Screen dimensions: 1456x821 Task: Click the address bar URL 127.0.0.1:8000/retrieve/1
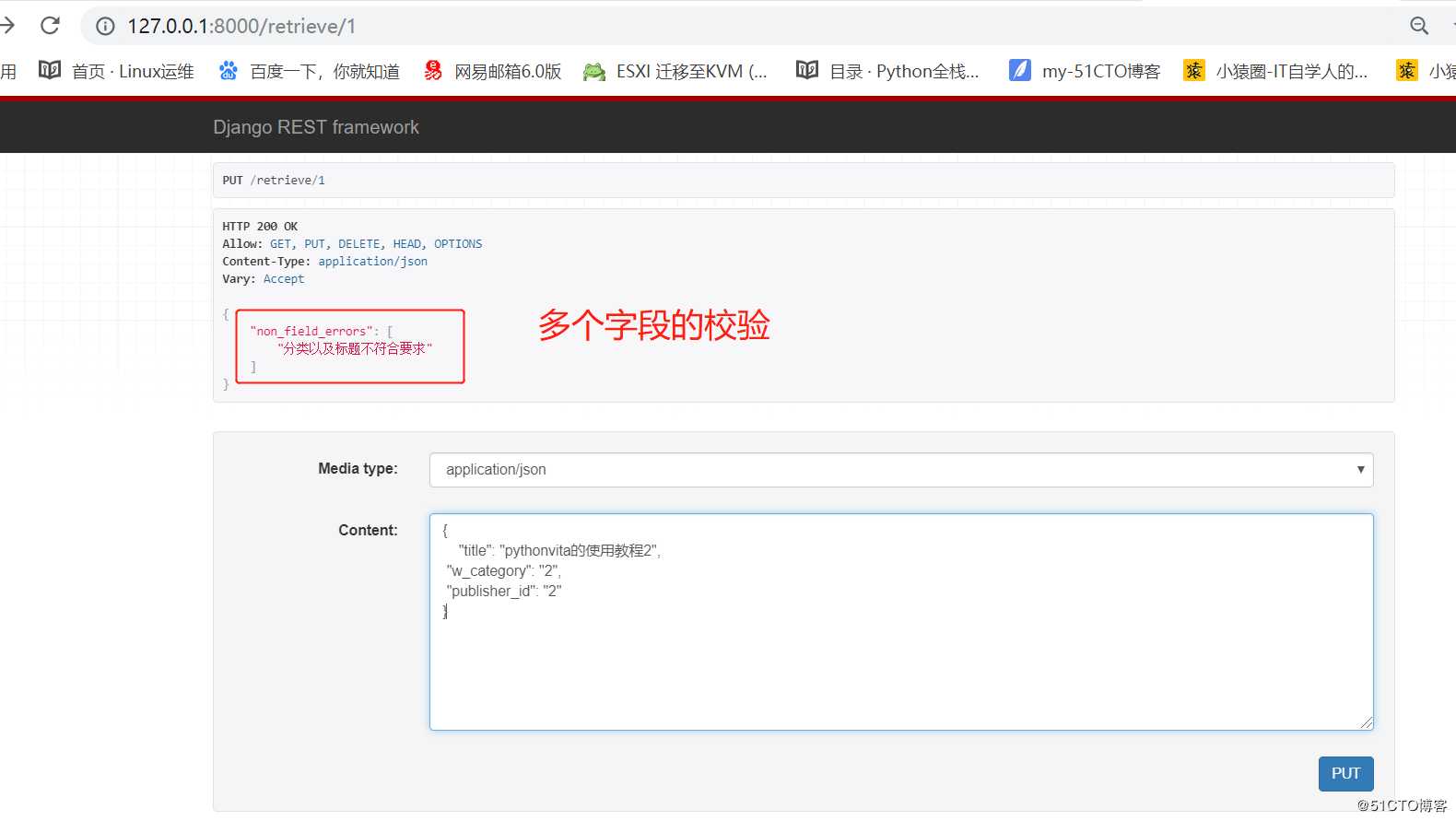click(x=241, y=26)
